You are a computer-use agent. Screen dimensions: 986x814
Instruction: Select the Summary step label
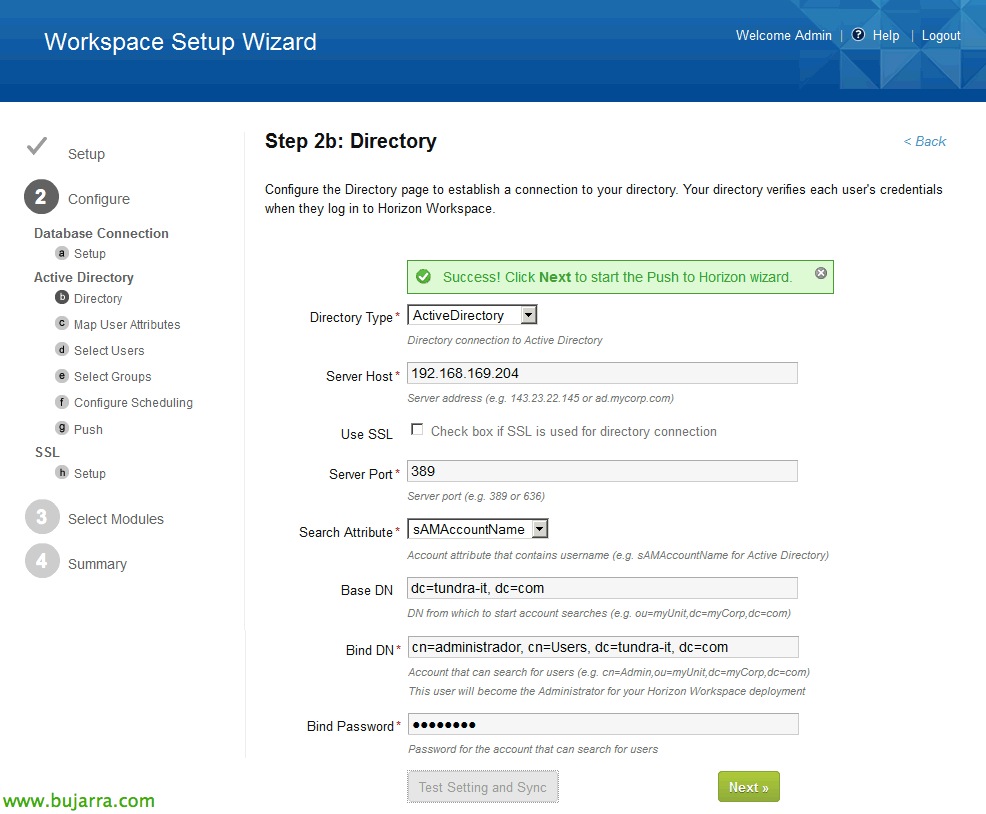click(x=97, y=564)
